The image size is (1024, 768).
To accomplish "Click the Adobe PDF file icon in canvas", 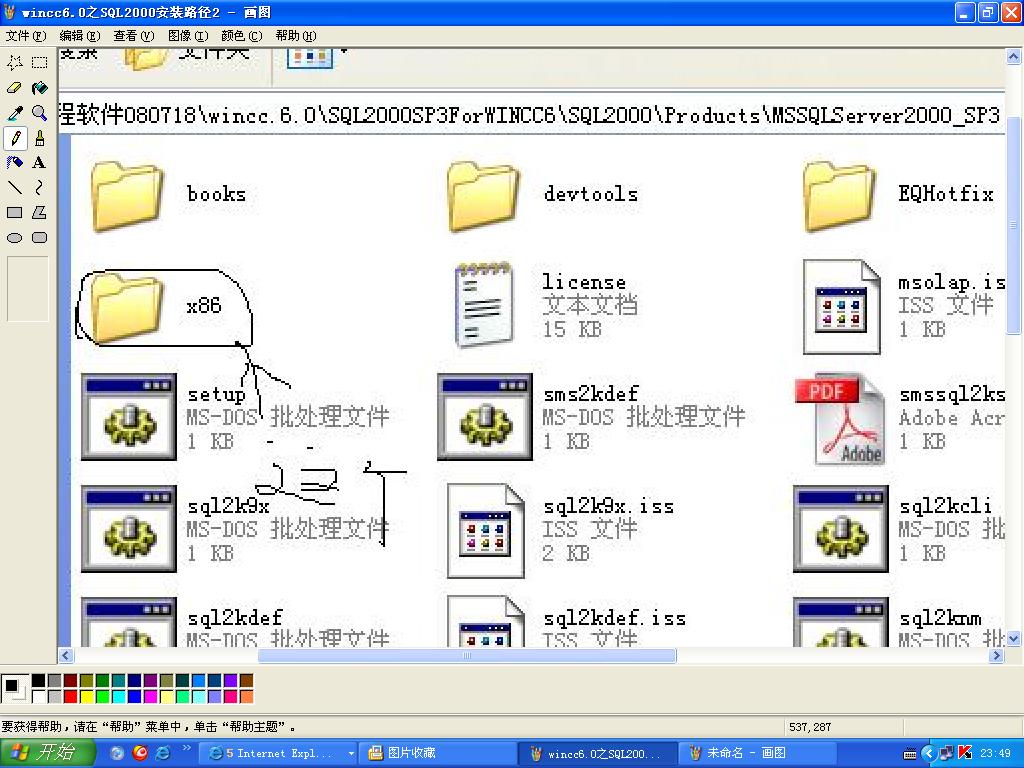I will click(x=840, y=419).
